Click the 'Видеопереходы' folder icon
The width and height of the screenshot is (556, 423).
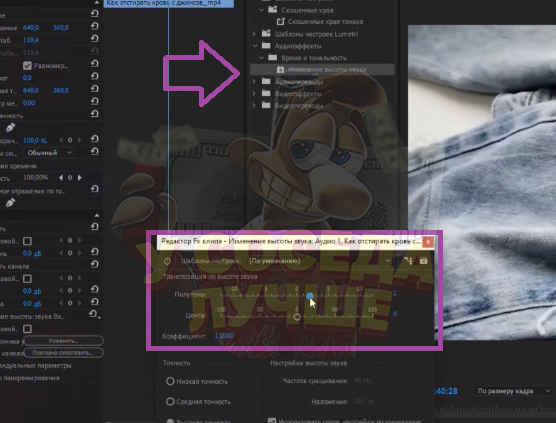266,105
